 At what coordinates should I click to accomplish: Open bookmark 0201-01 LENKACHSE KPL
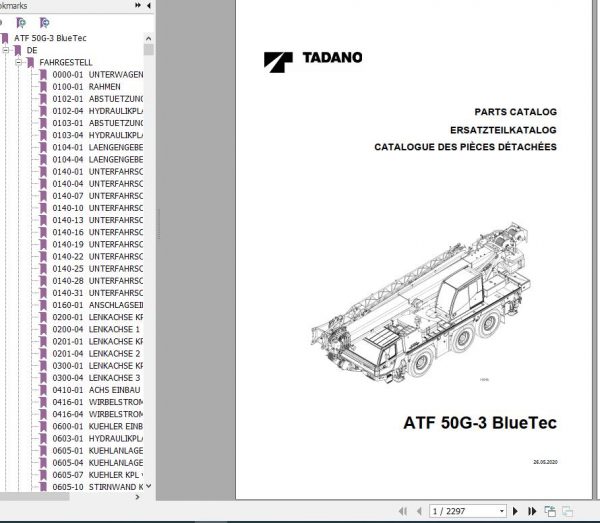(98, 342)
